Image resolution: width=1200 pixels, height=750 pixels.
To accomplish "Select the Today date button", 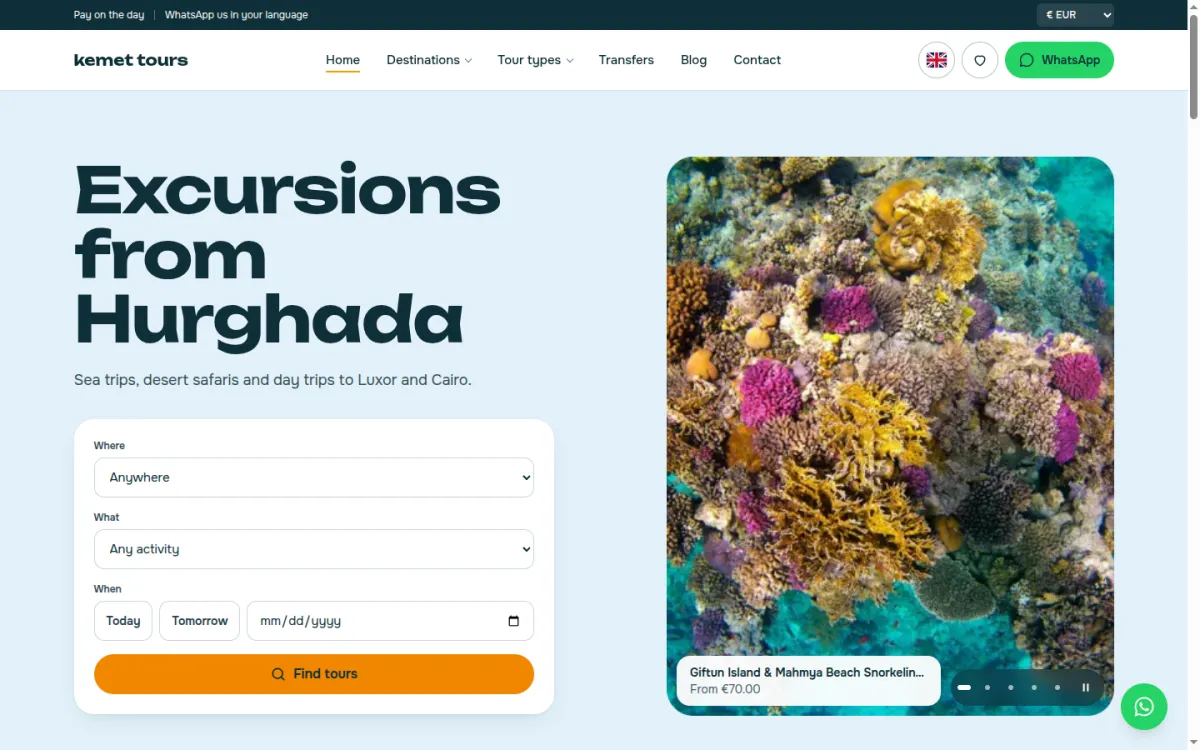I will 123,621.
